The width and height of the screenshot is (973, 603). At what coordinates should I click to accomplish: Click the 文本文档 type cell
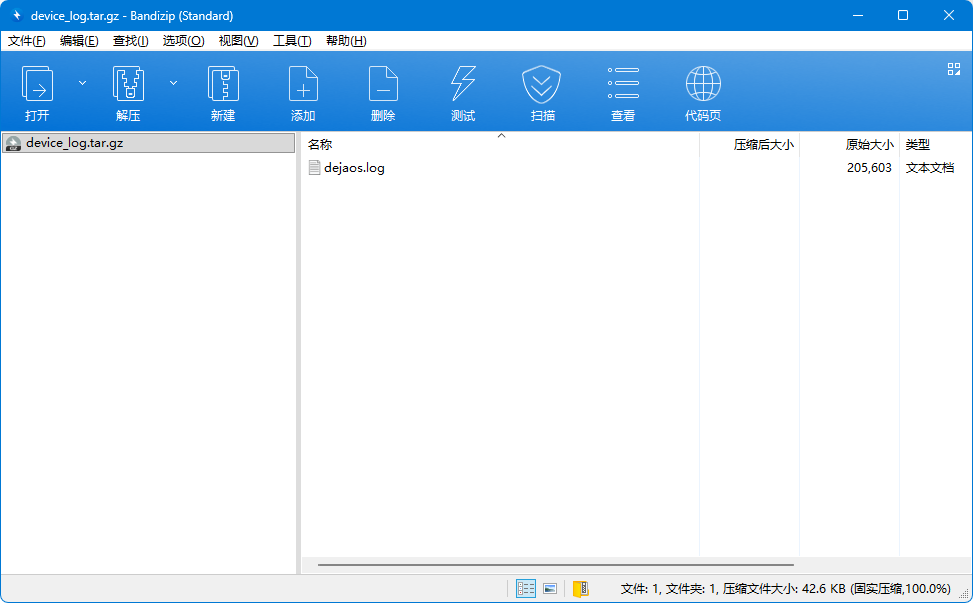tap(930, 168)
